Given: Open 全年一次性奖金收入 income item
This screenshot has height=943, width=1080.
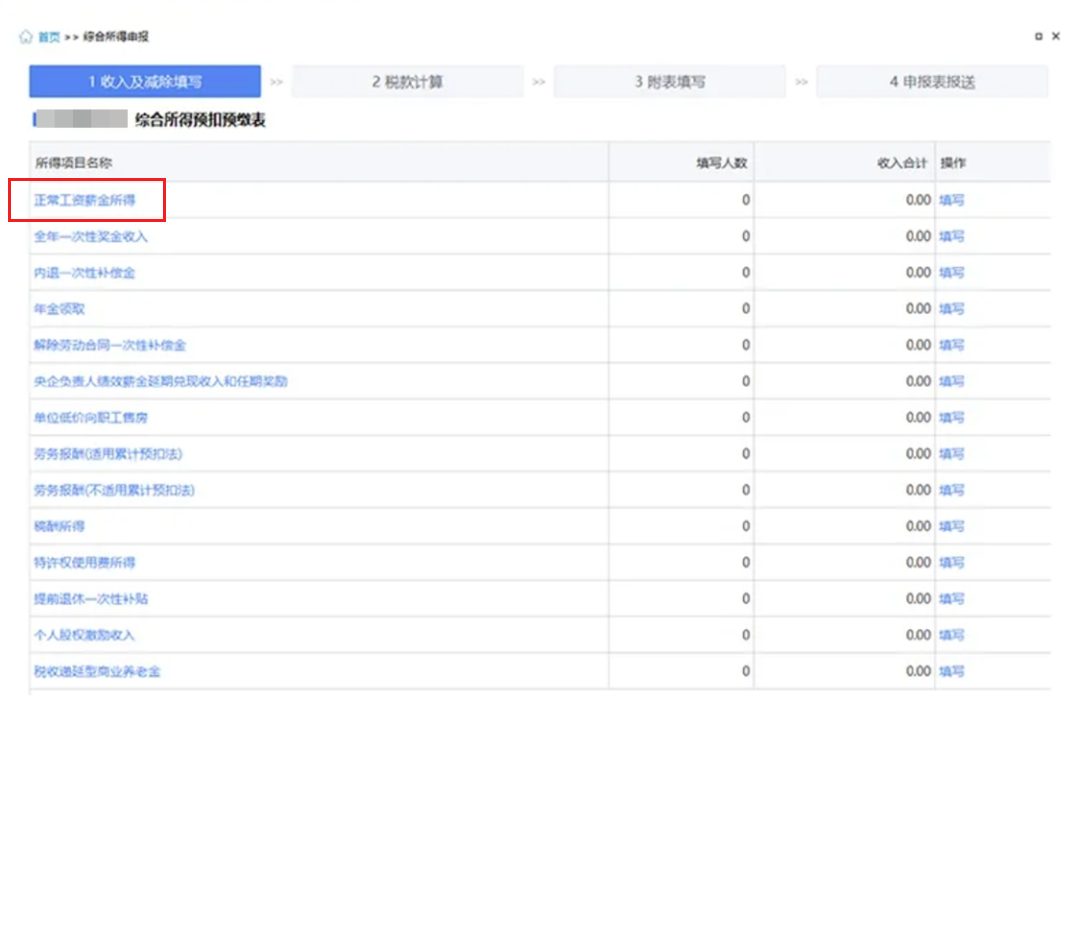Looking at the screenshot, I should coord(91,237).
